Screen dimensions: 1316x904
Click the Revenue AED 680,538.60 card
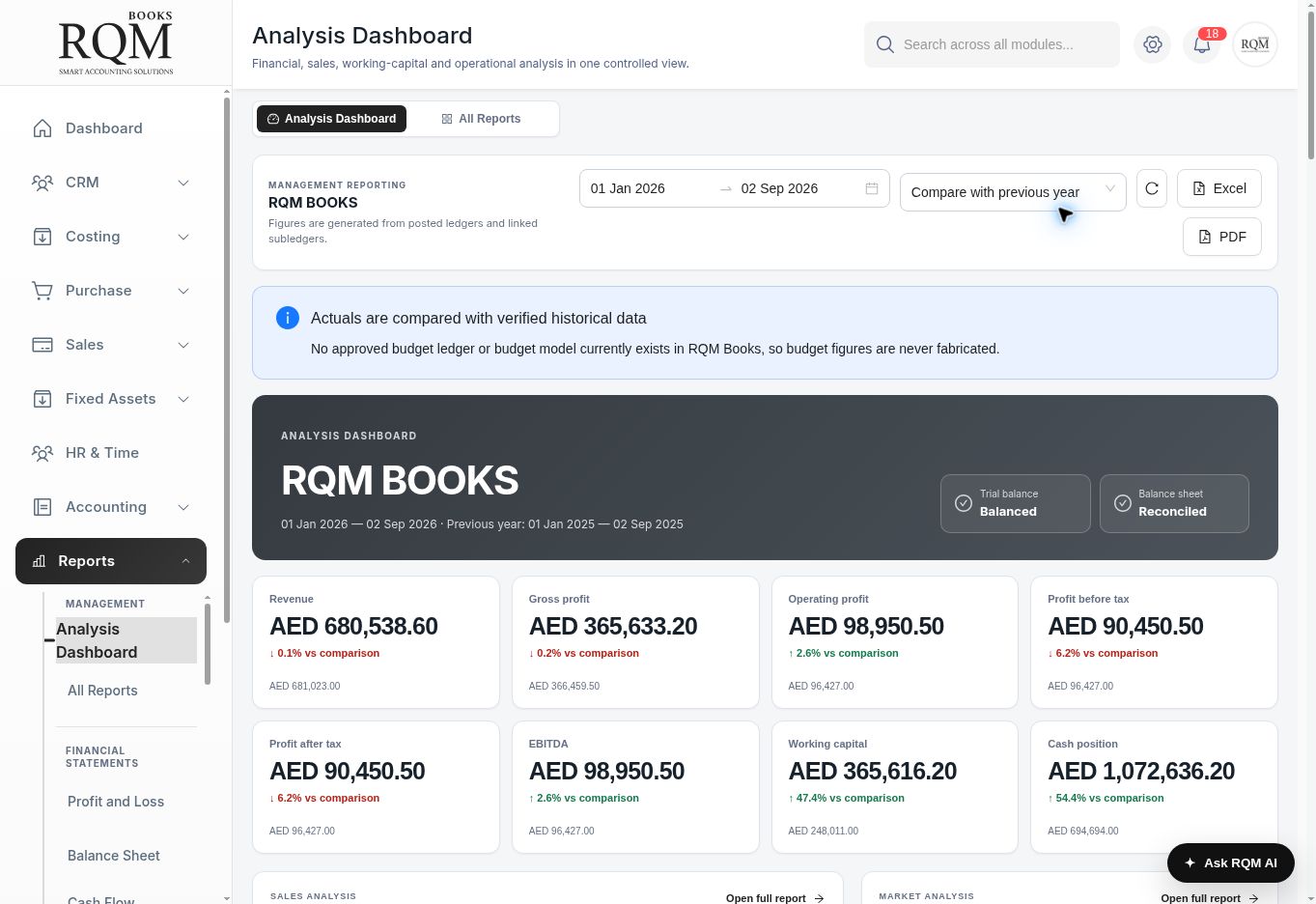click(376, 642)
